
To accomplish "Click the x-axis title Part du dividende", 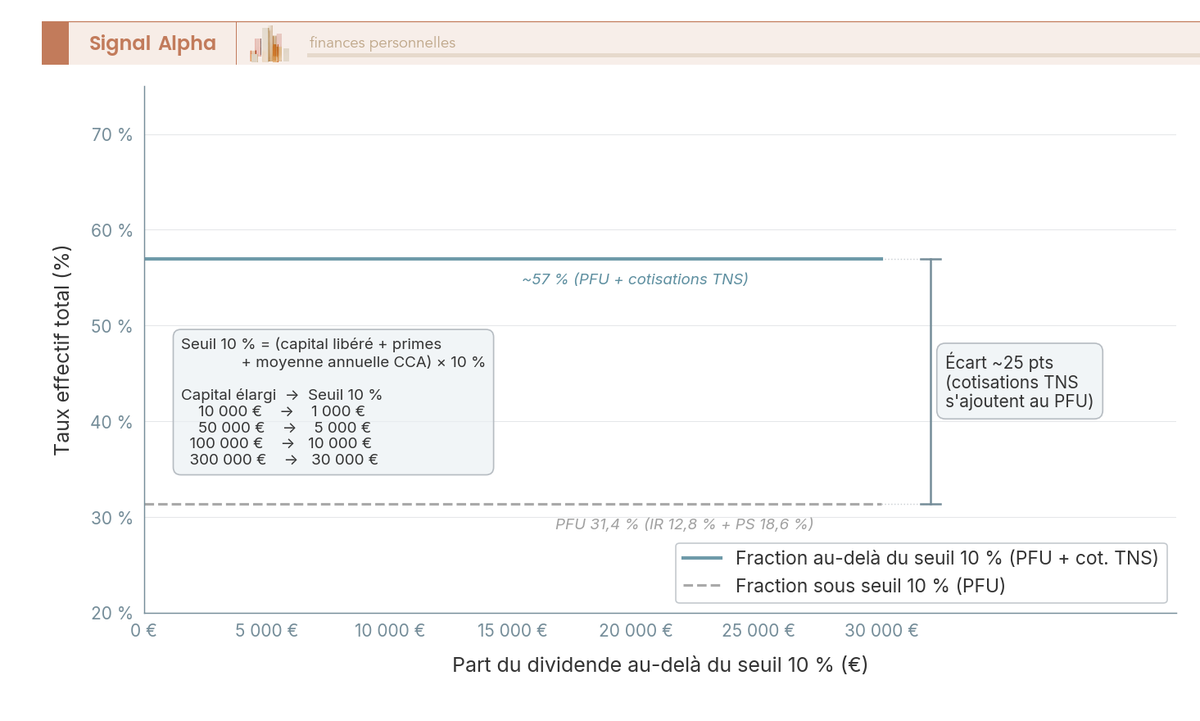I will tap(660, 665).
